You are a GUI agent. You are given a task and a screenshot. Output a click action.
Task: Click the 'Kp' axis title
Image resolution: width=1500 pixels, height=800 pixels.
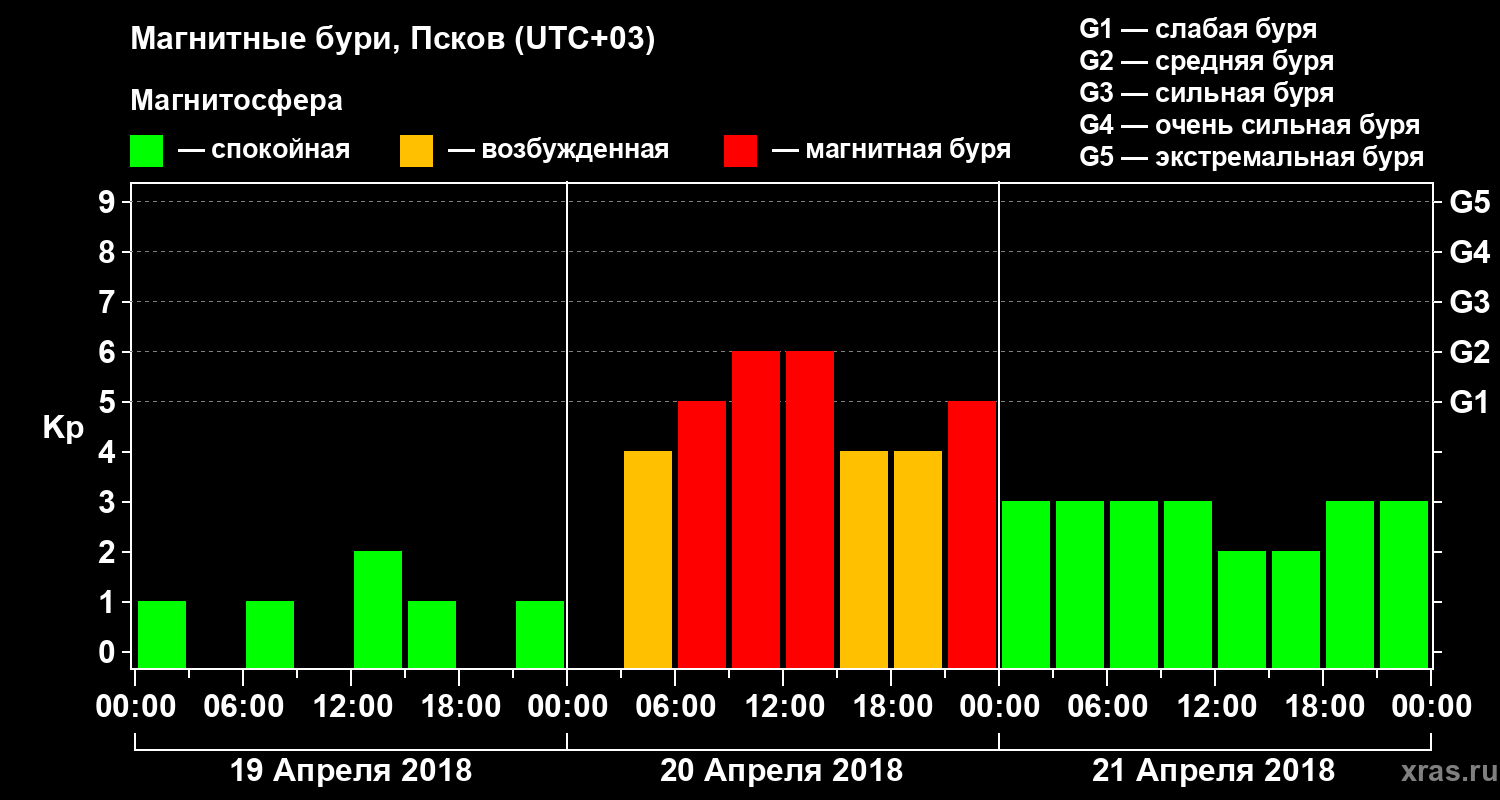63,428
